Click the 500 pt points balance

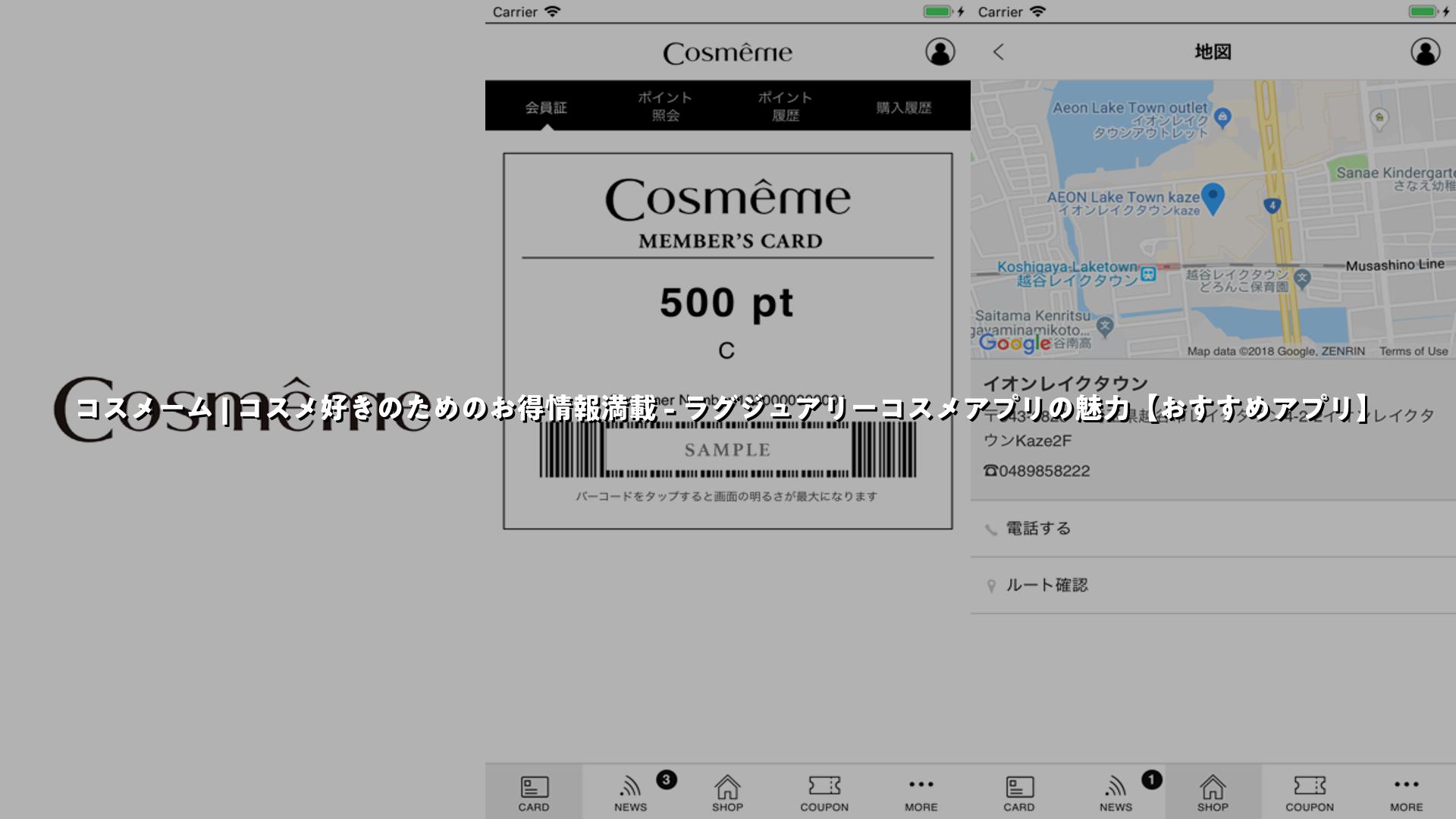click(x=726, y=303)
